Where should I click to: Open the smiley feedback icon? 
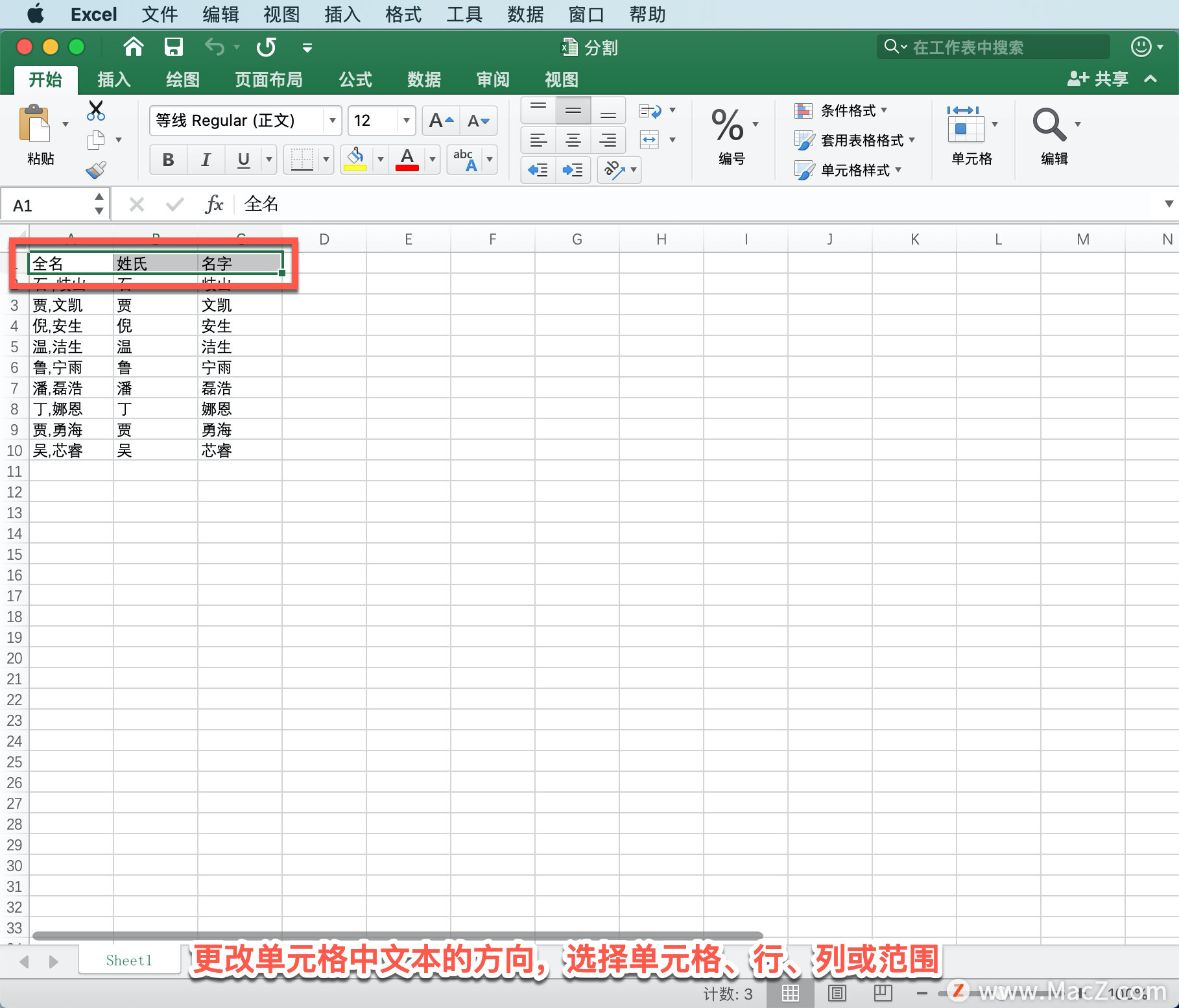[x=1141, y=47]
